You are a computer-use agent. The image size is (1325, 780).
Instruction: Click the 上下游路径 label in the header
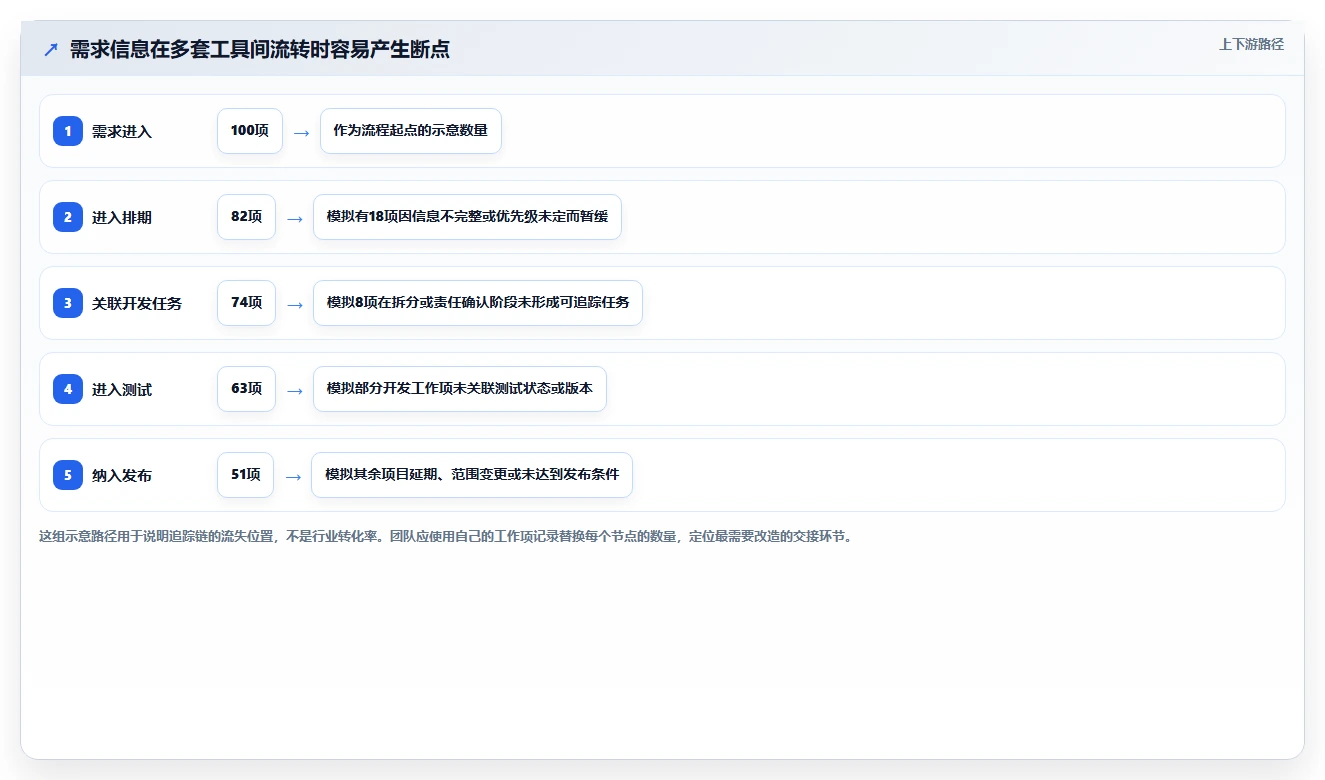coord(1251,45)
